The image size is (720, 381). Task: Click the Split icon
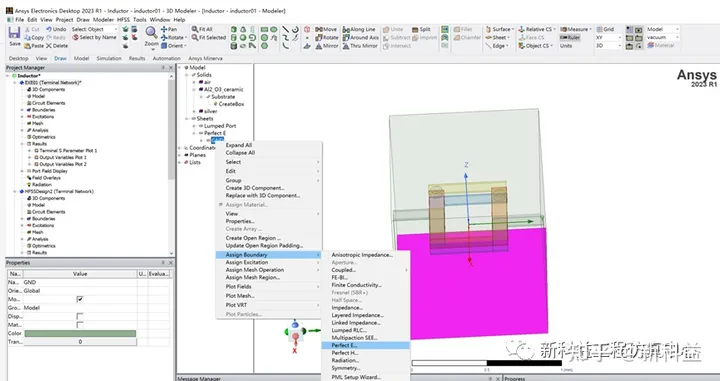421,29
